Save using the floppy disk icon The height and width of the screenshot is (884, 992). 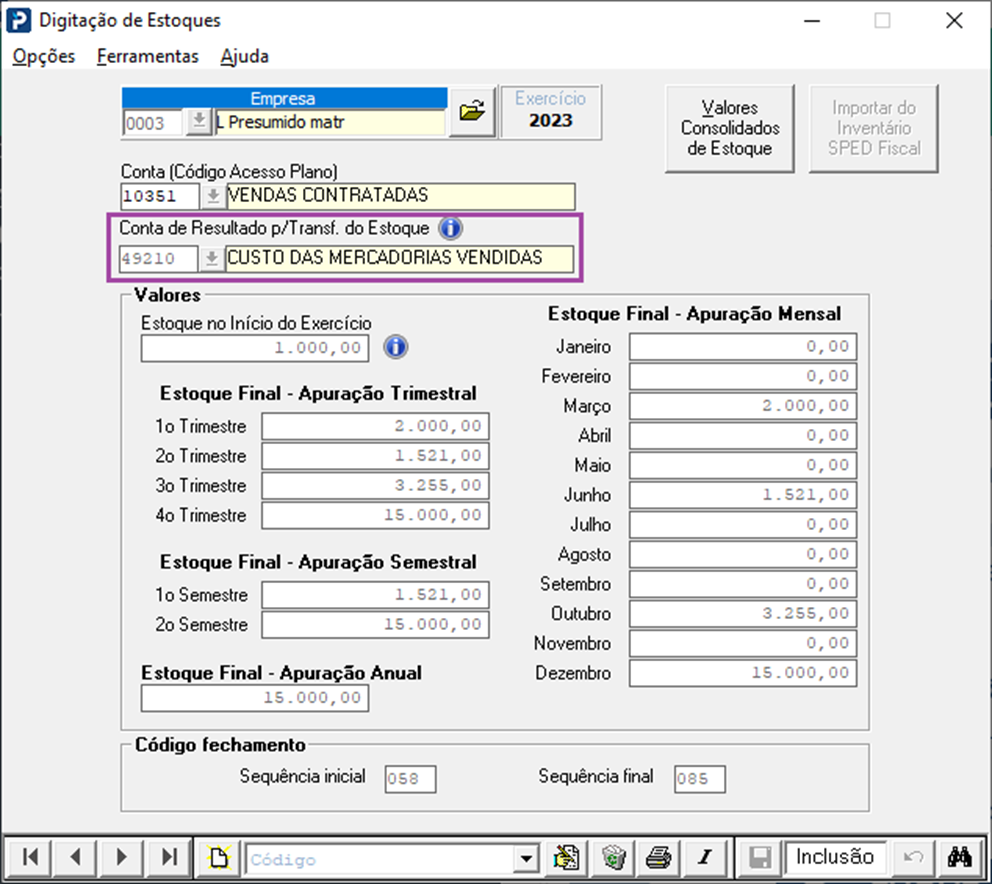pos(759,857)
